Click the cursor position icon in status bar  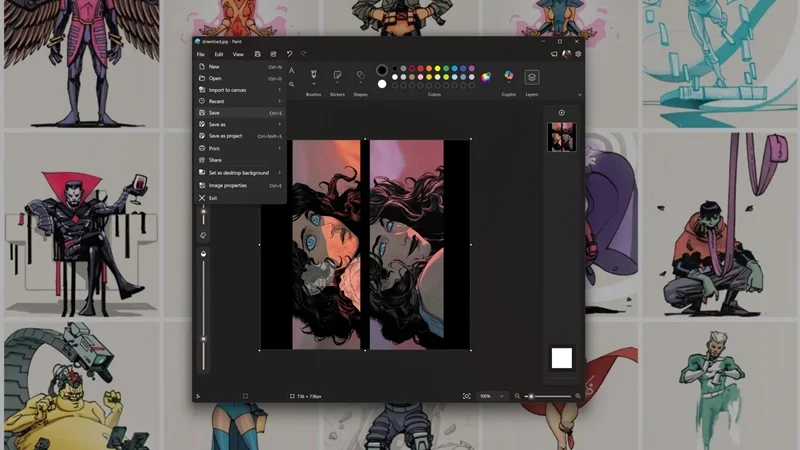click(x=198, y=396)
